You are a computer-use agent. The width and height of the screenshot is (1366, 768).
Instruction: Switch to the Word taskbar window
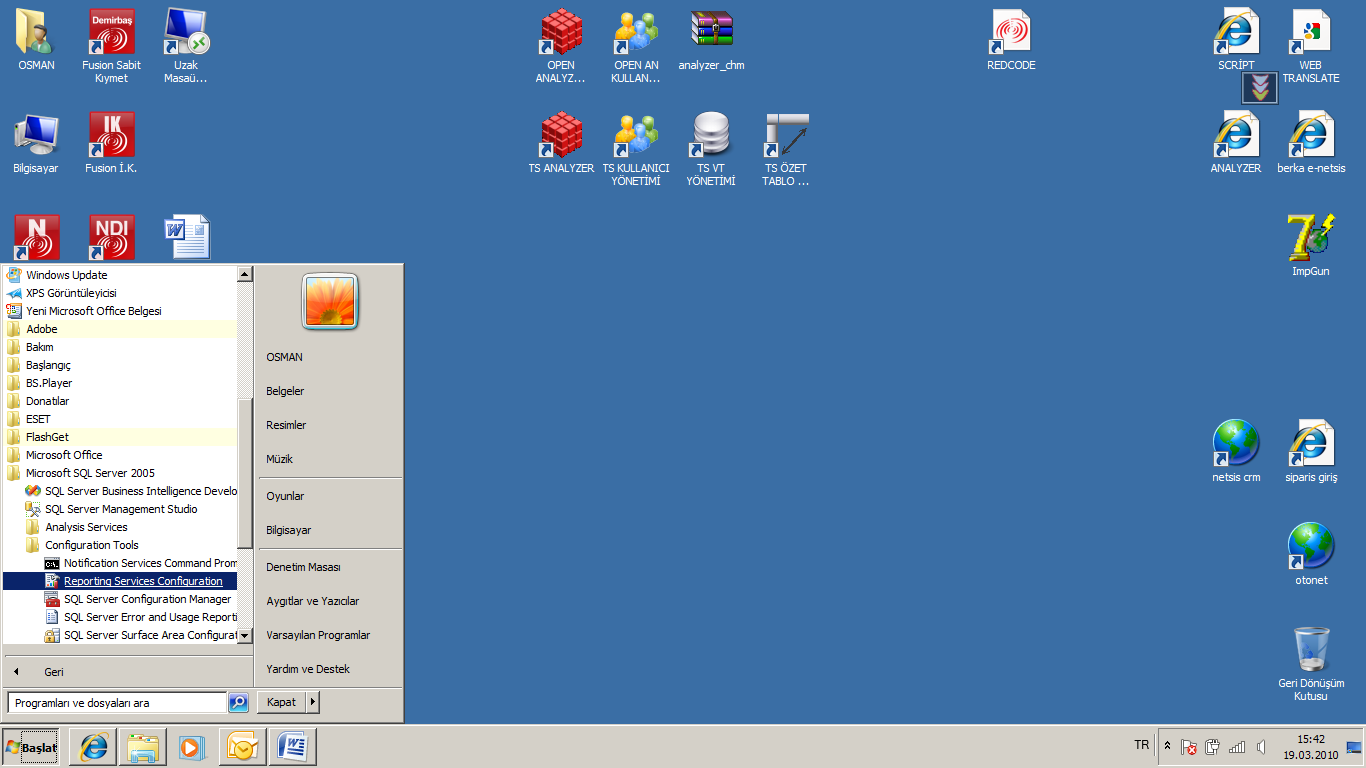(x=293, y=747)
